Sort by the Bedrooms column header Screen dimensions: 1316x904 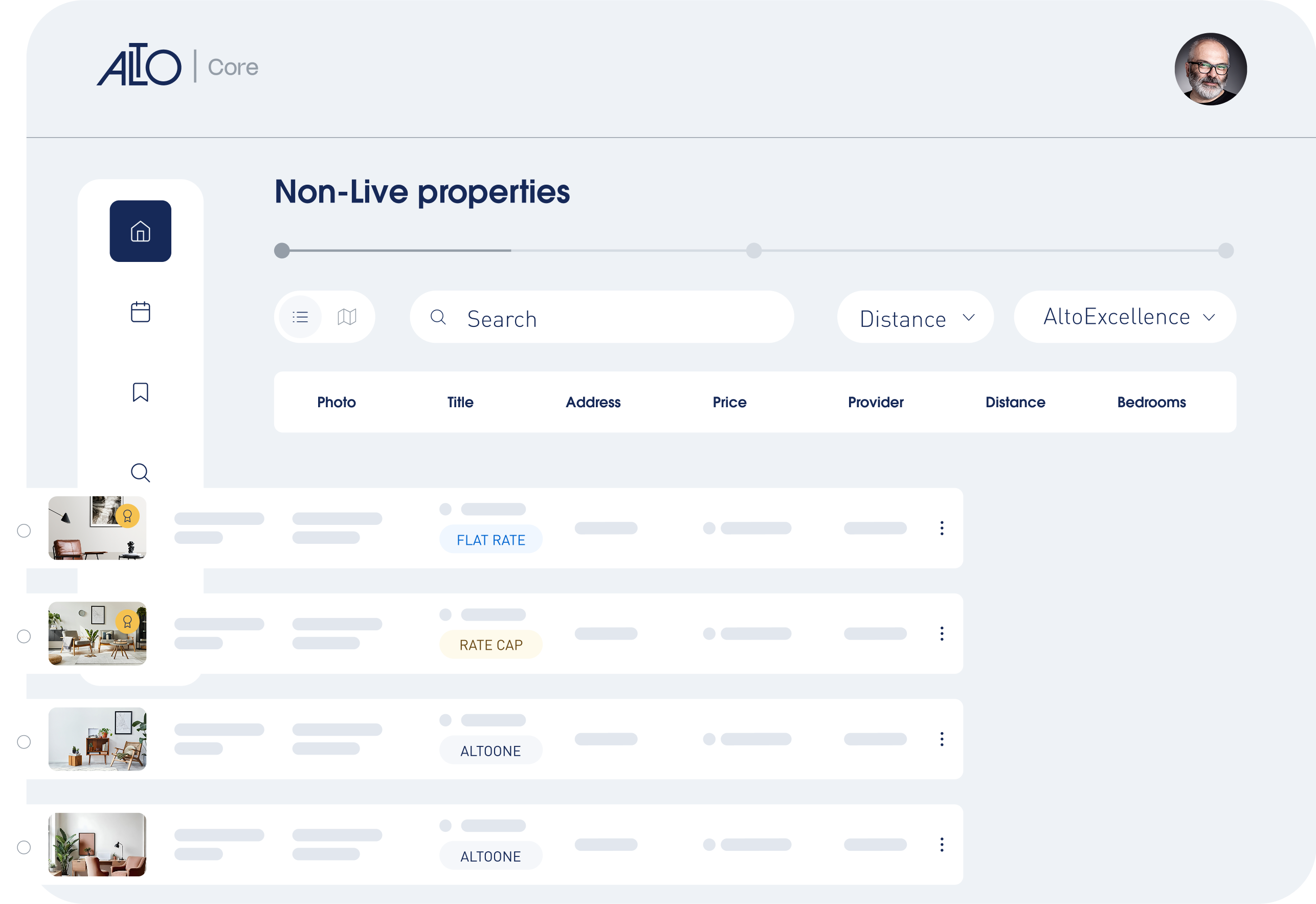click(x=1151, y=402)
